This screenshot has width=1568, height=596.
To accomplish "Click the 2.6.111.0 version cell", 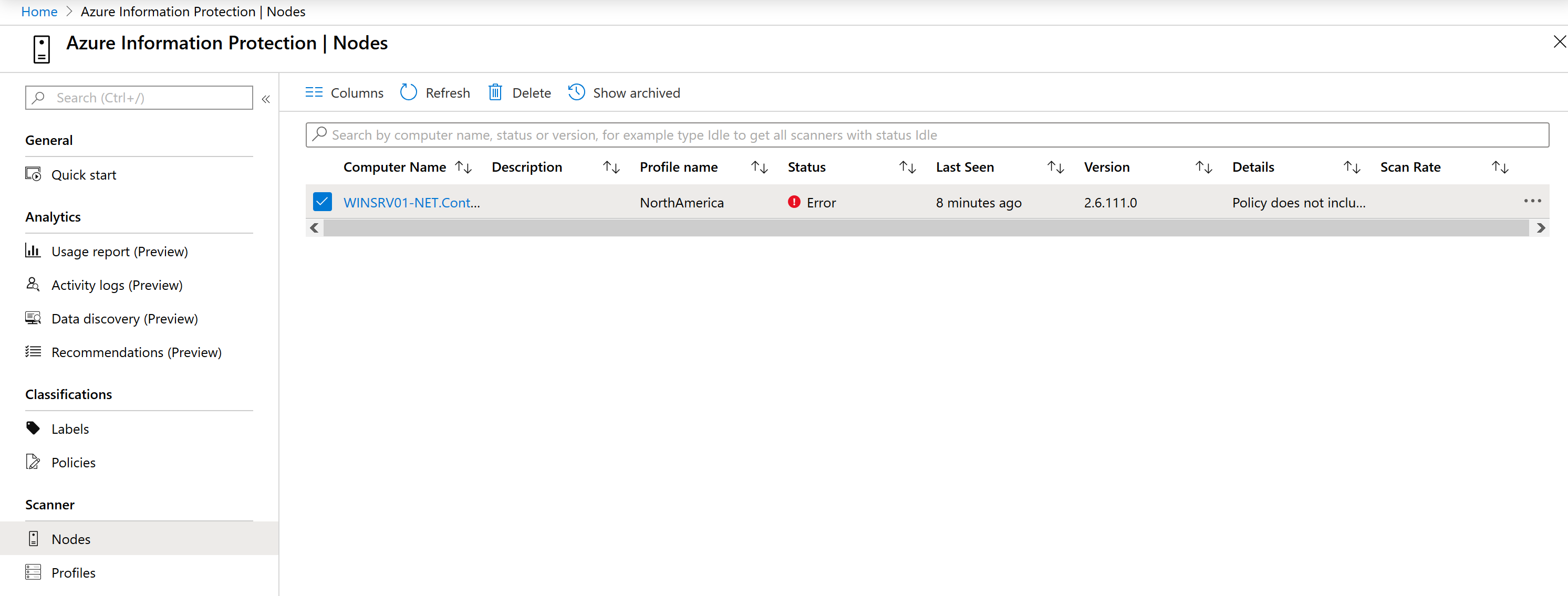I will (1110, 202).
